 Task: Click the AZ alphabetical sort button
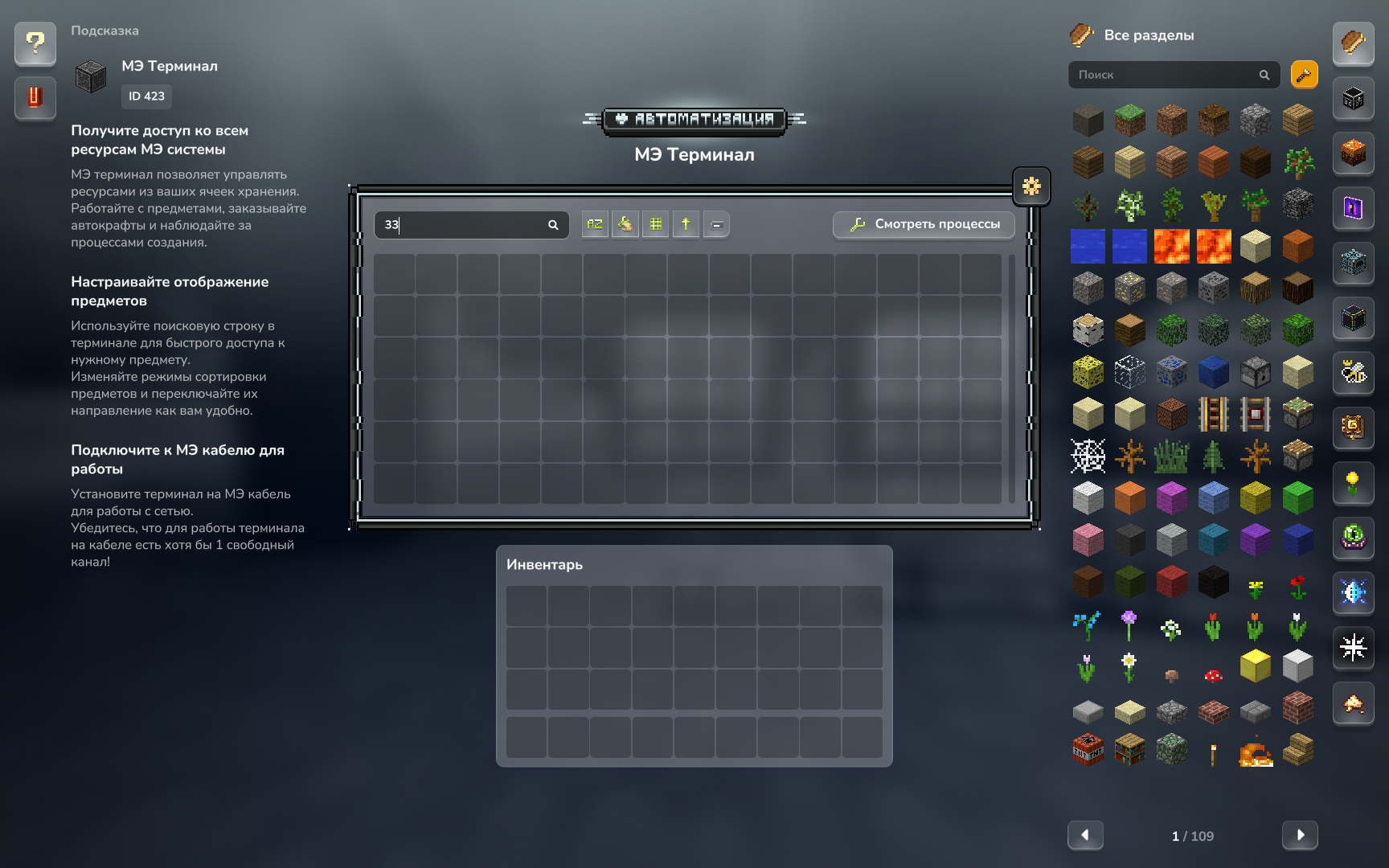click(x=595, y=224)
